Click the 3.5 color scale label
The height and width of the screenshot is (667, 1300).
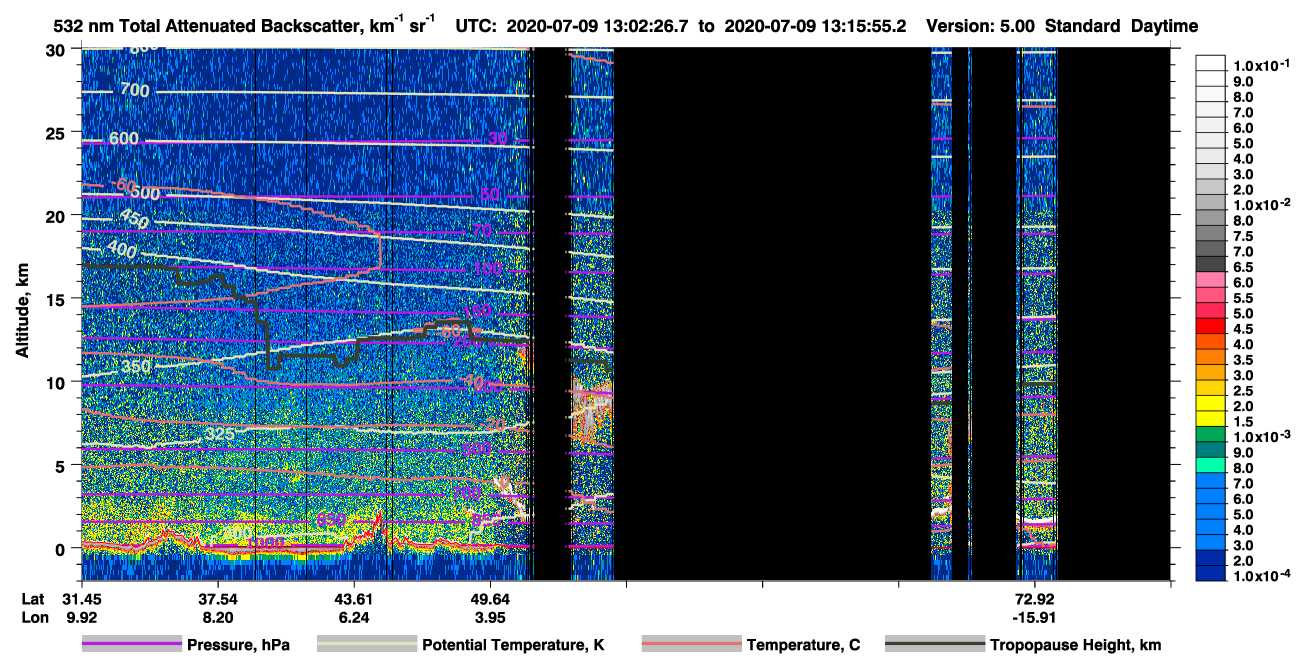[1243, 360]
